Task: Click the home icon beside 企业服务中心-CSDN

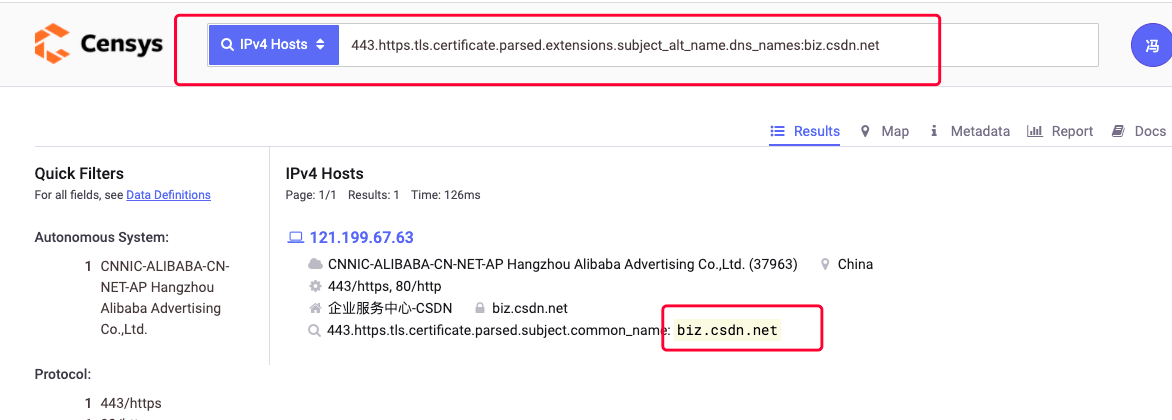Action: point(315,308)
